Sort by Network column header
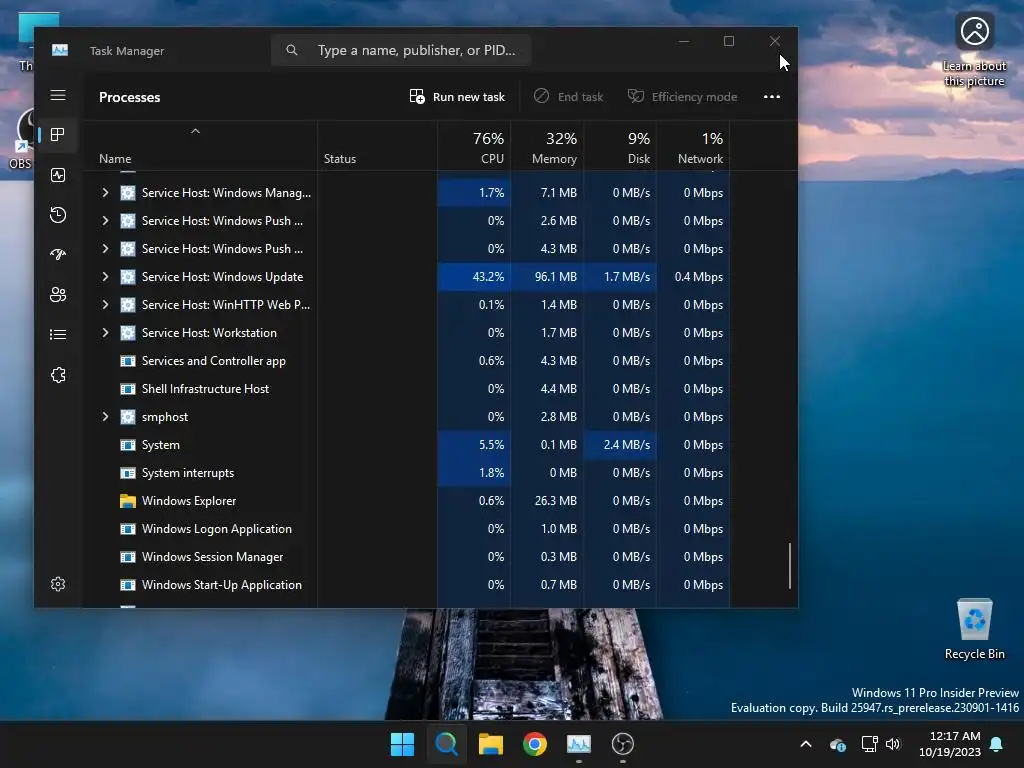The image size is (1024, 768). tap(694, 146)
